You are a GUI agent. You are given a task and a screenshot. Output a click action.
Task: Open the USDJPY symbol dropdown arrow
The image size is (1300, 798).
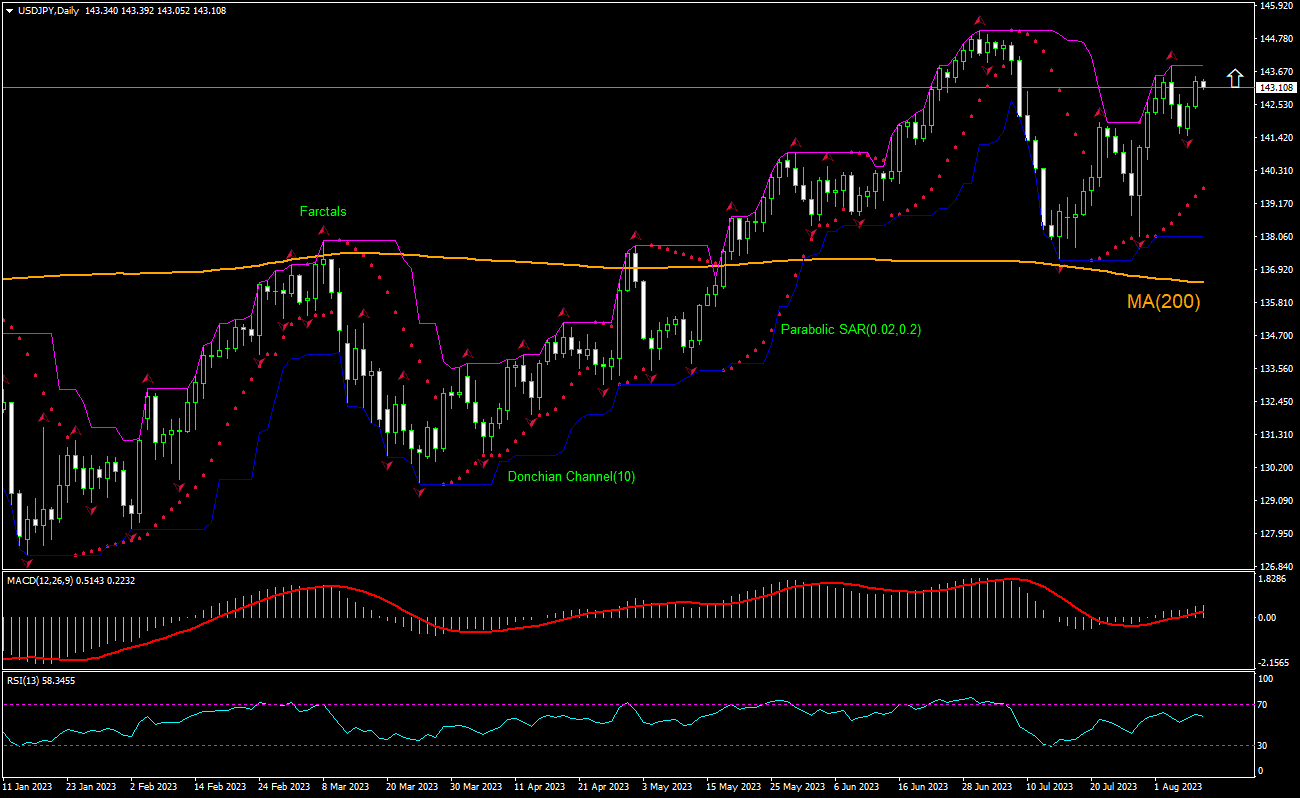coord(10,8)
